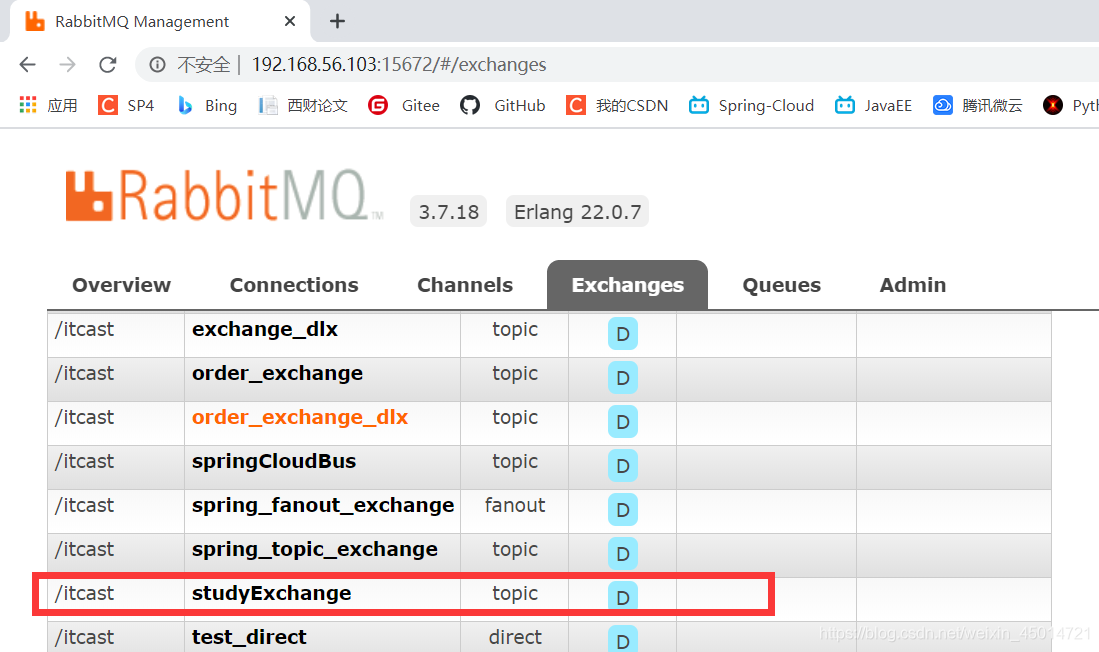
Task: Open the Gitee bookmark
Action: pos(404,105)
